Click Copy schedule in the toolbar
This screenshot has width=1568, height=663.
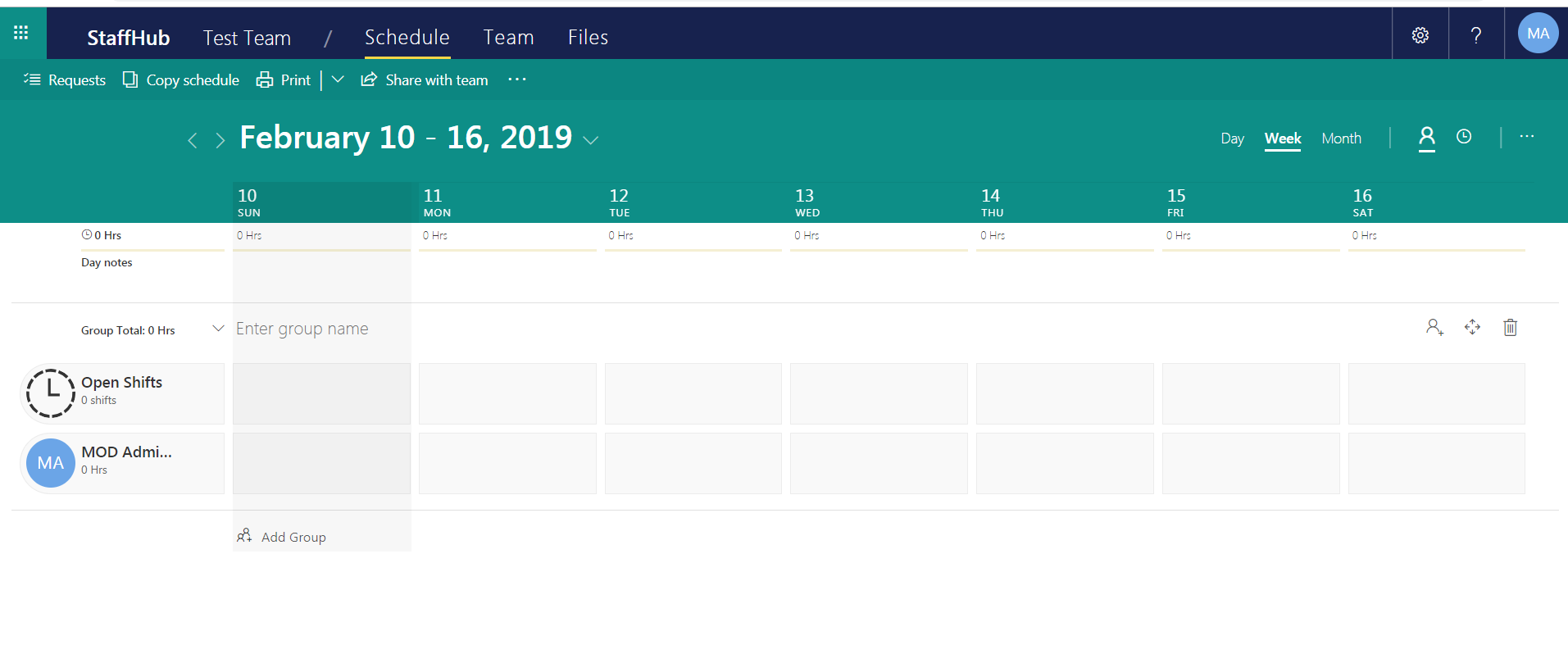point(181,80)
